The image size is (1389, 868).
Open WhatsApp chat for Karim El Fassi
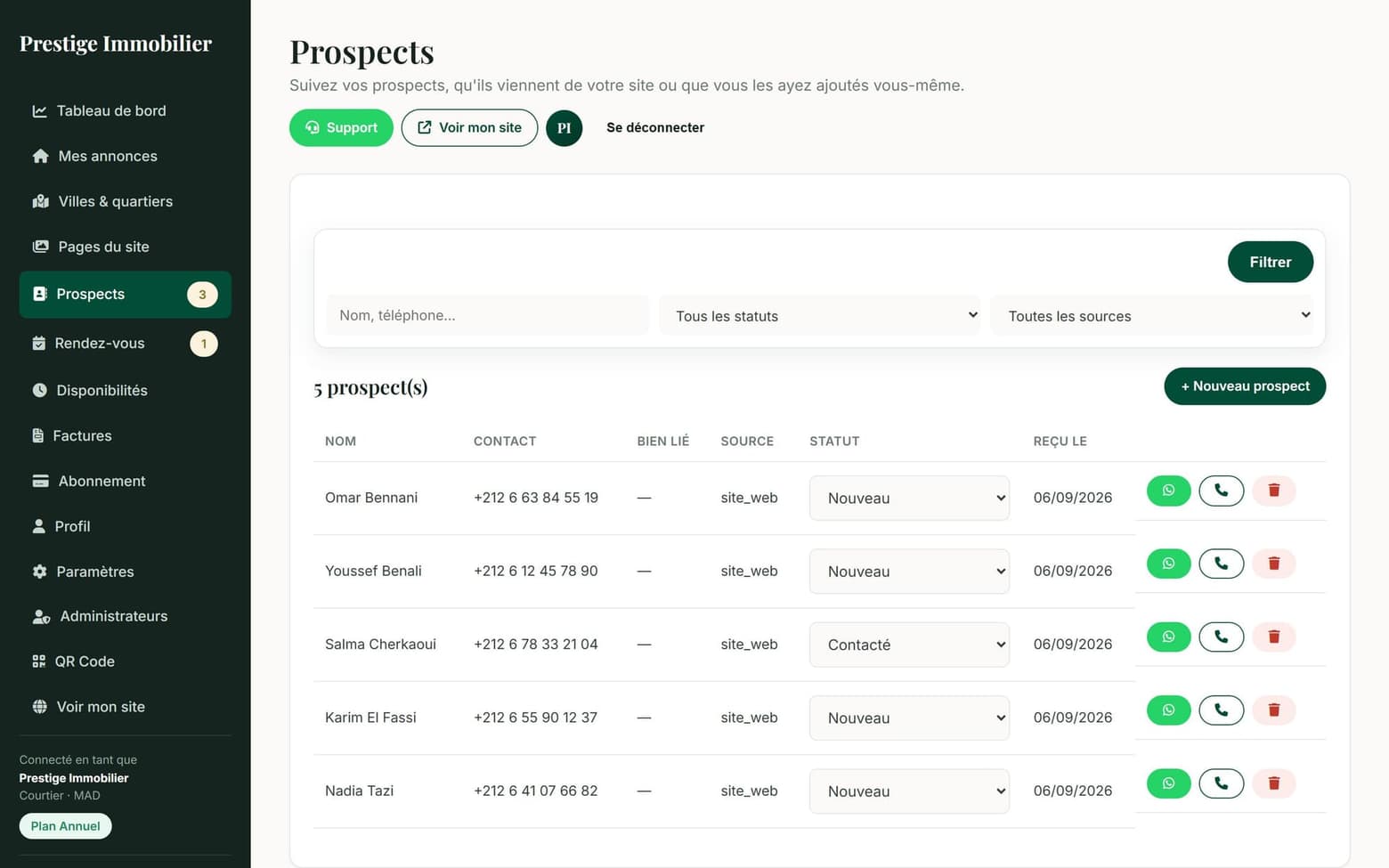[1168, 710]
